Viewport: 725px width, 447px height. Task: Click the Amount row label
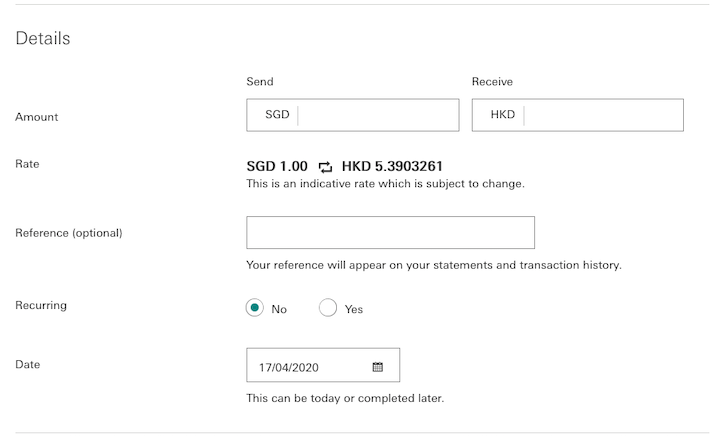coord(37,117)
